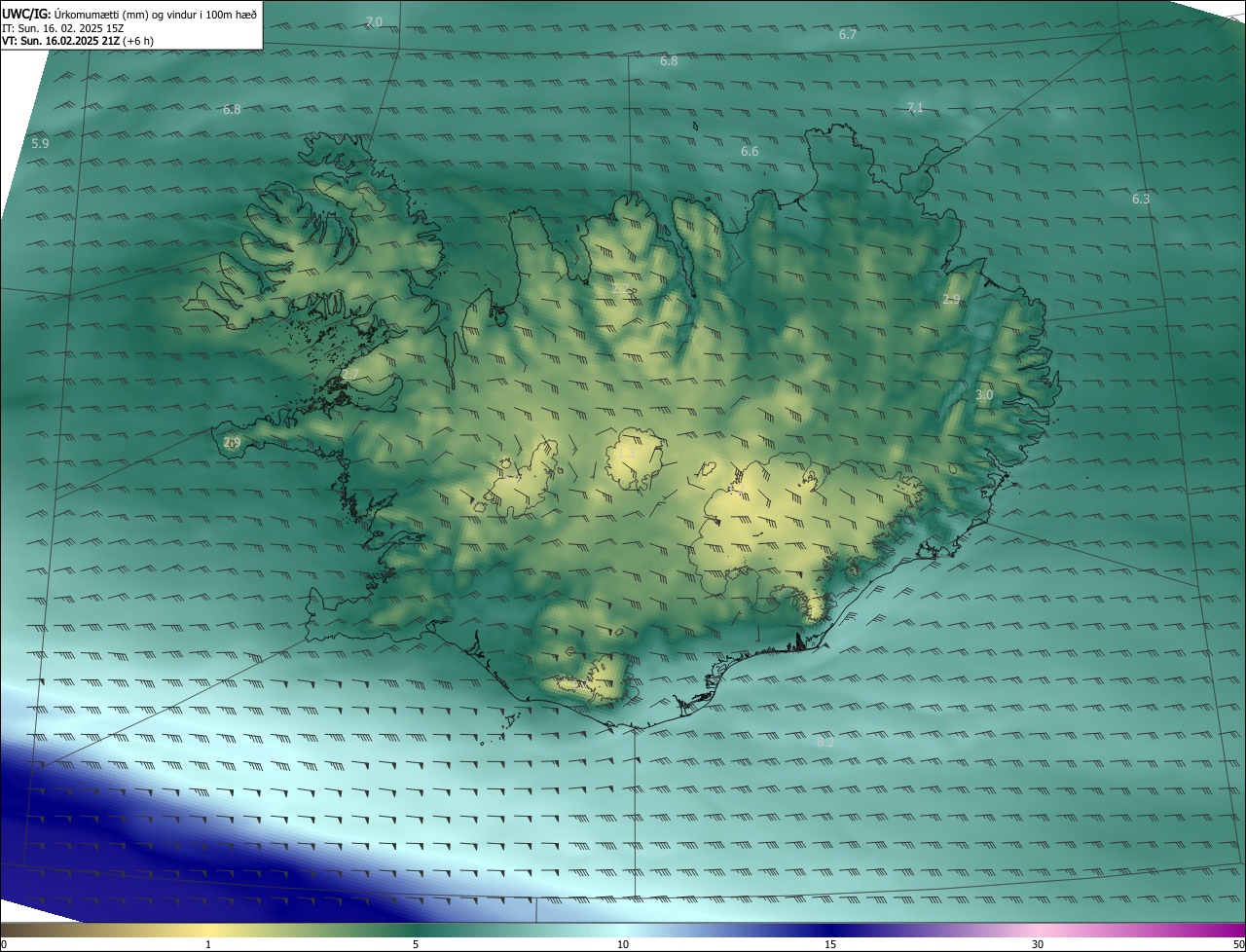Click the 1 tick on the color bar
The height and width of the screenshot is (952, 1246).
208,944
